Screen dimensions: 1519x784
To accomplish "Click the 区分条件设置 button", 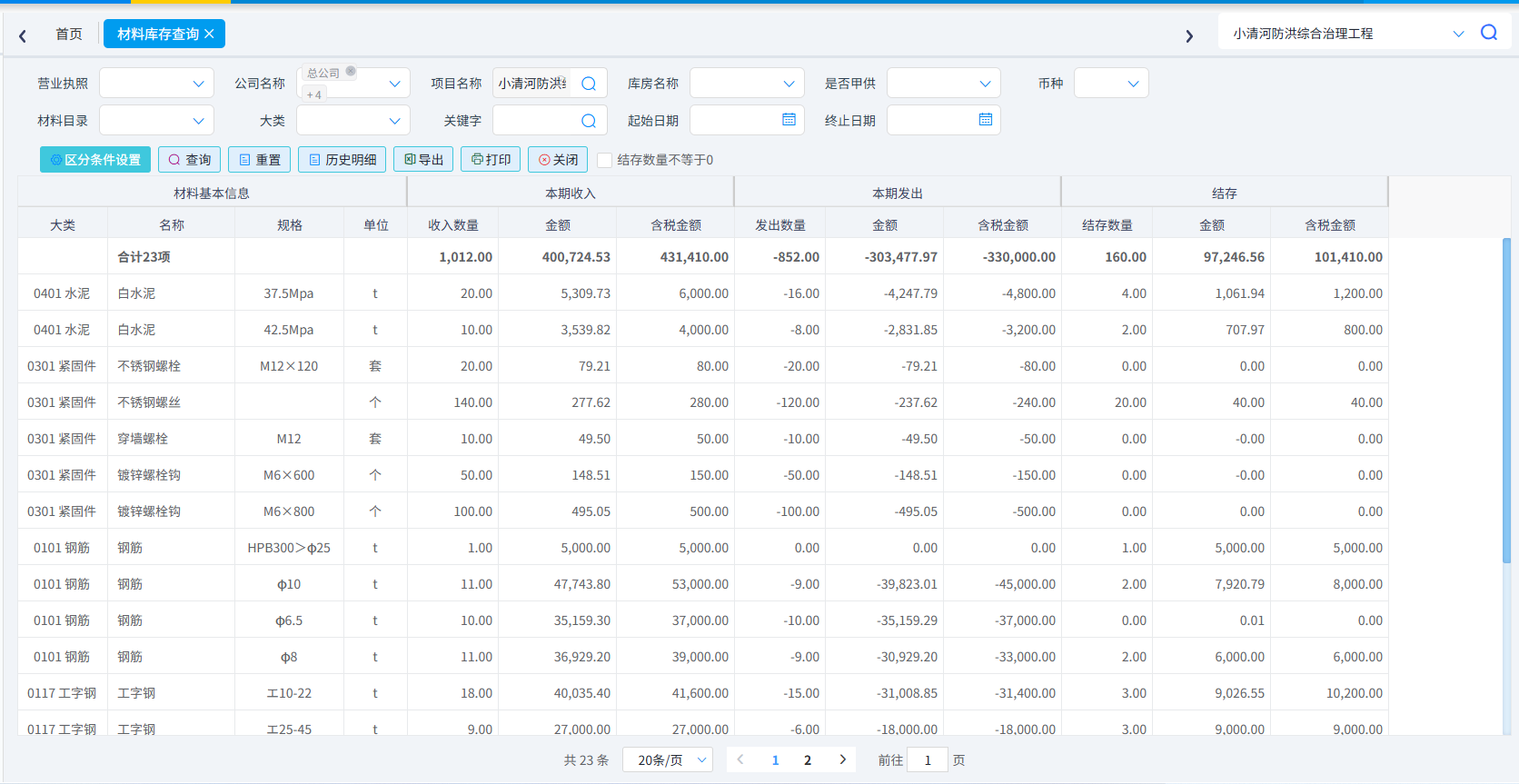I will [95, 160].
